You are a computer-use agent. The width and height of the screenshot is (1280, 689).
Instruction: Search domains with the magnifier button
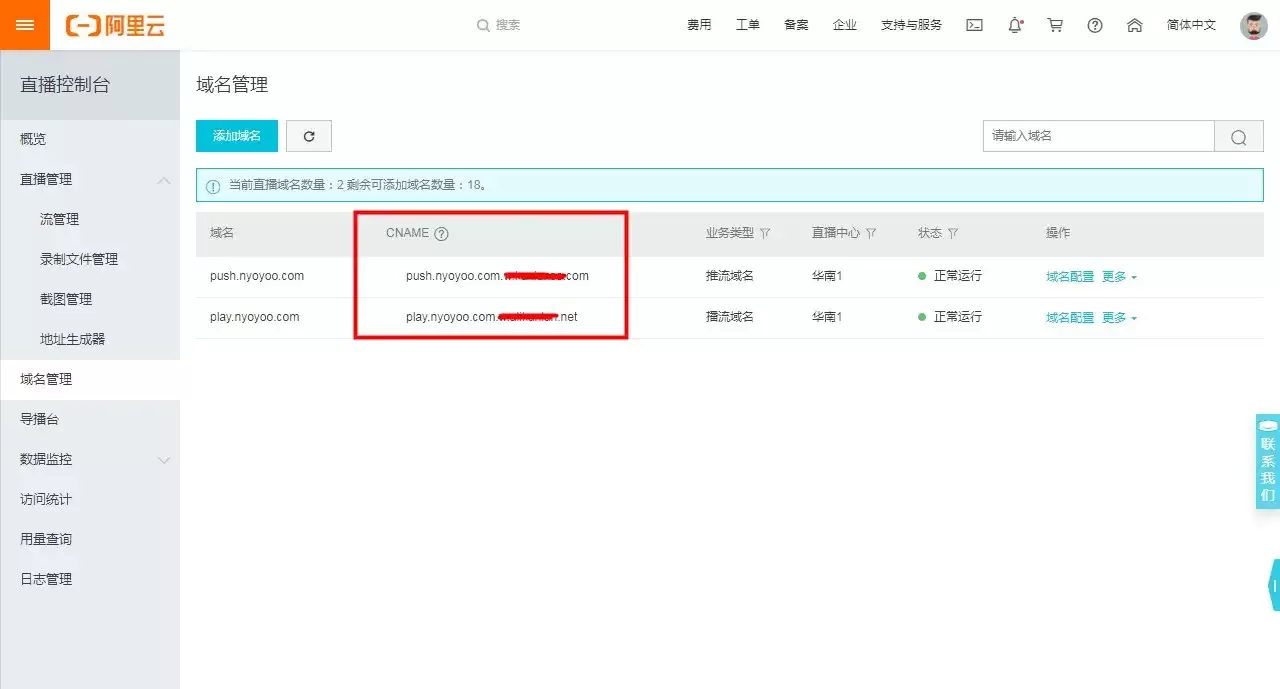coord(1239,137)
